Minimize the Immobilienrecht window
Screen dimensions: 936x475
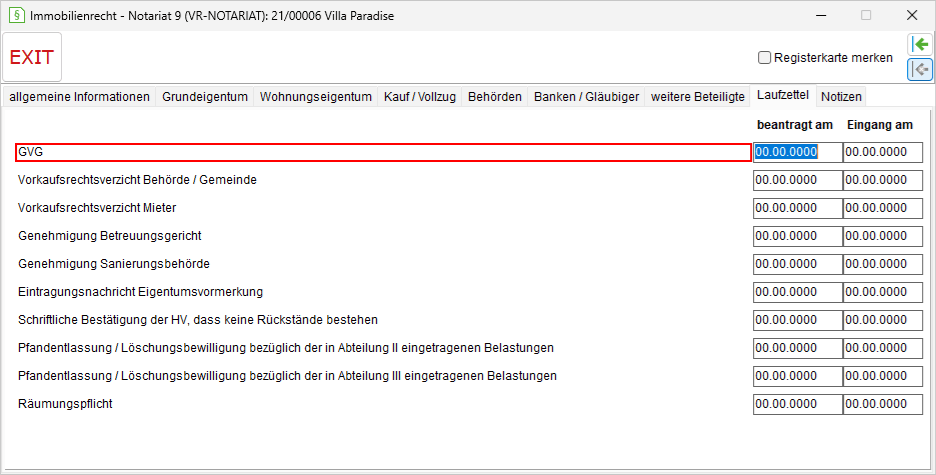(821, 15)
